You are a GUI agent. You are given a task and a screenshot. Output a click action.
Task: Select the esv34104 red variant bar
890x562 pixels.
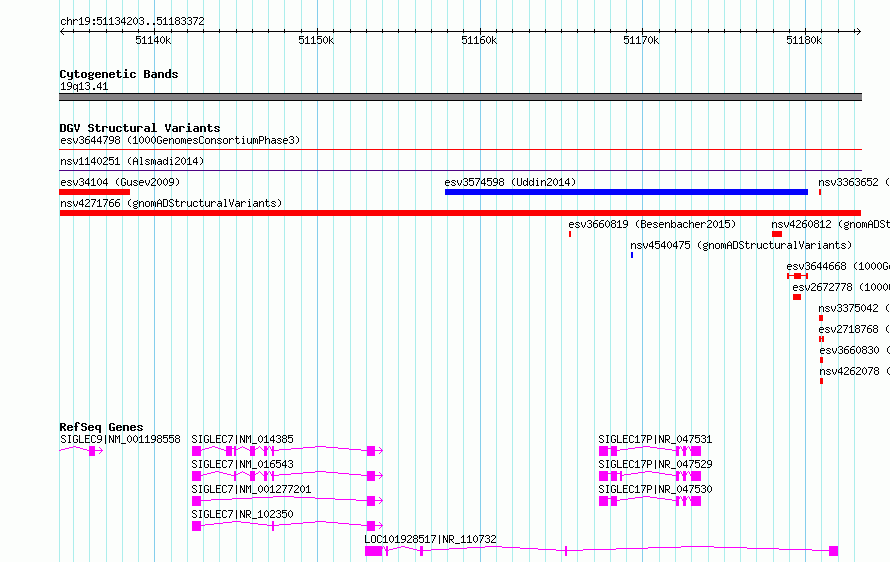[95, 192]
